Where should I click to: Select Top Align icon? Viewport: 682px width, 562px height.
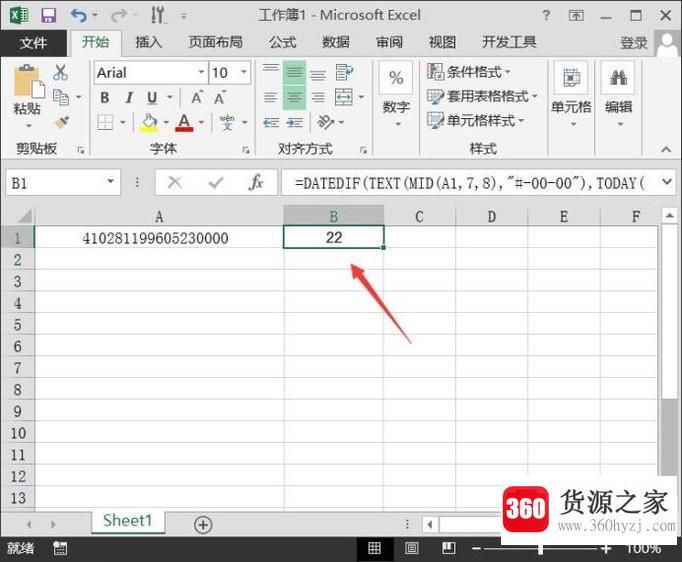[x=271, y=71]
